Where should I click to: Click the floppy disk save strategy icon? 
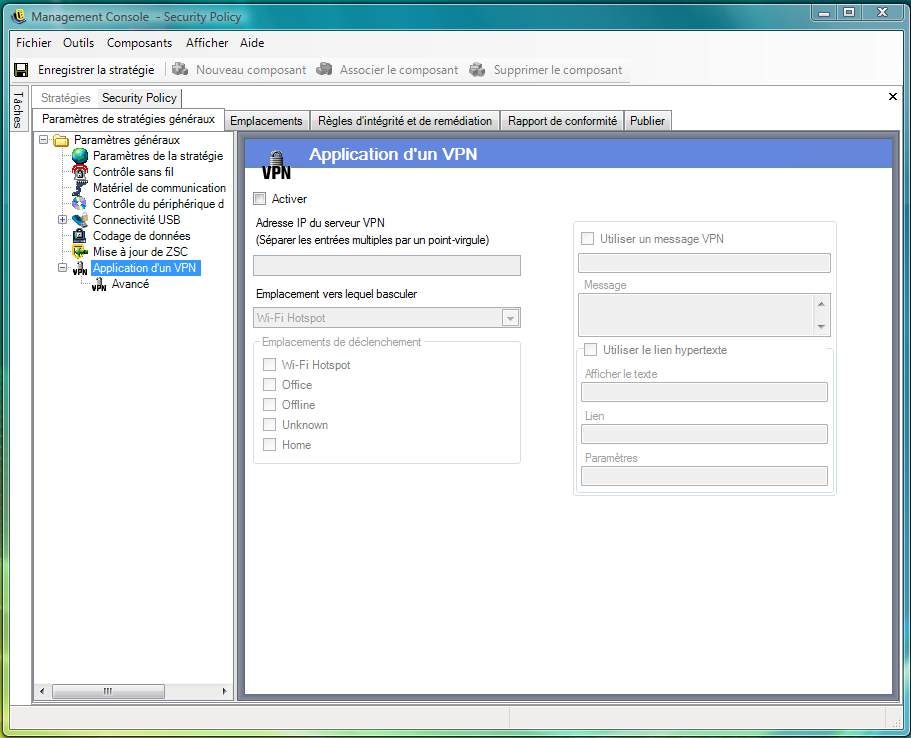21,70
